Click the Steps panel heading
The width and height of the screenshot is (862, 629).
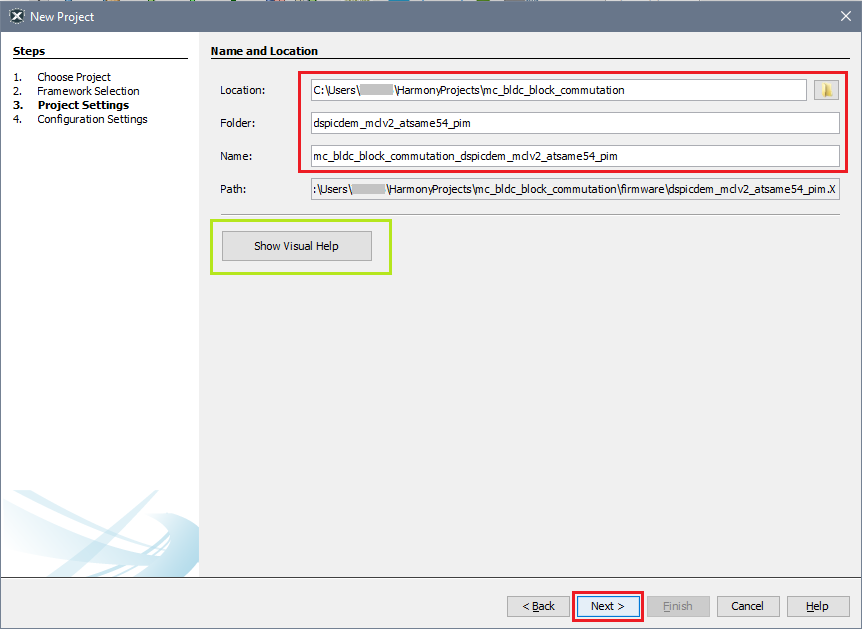tap(29, 51)
